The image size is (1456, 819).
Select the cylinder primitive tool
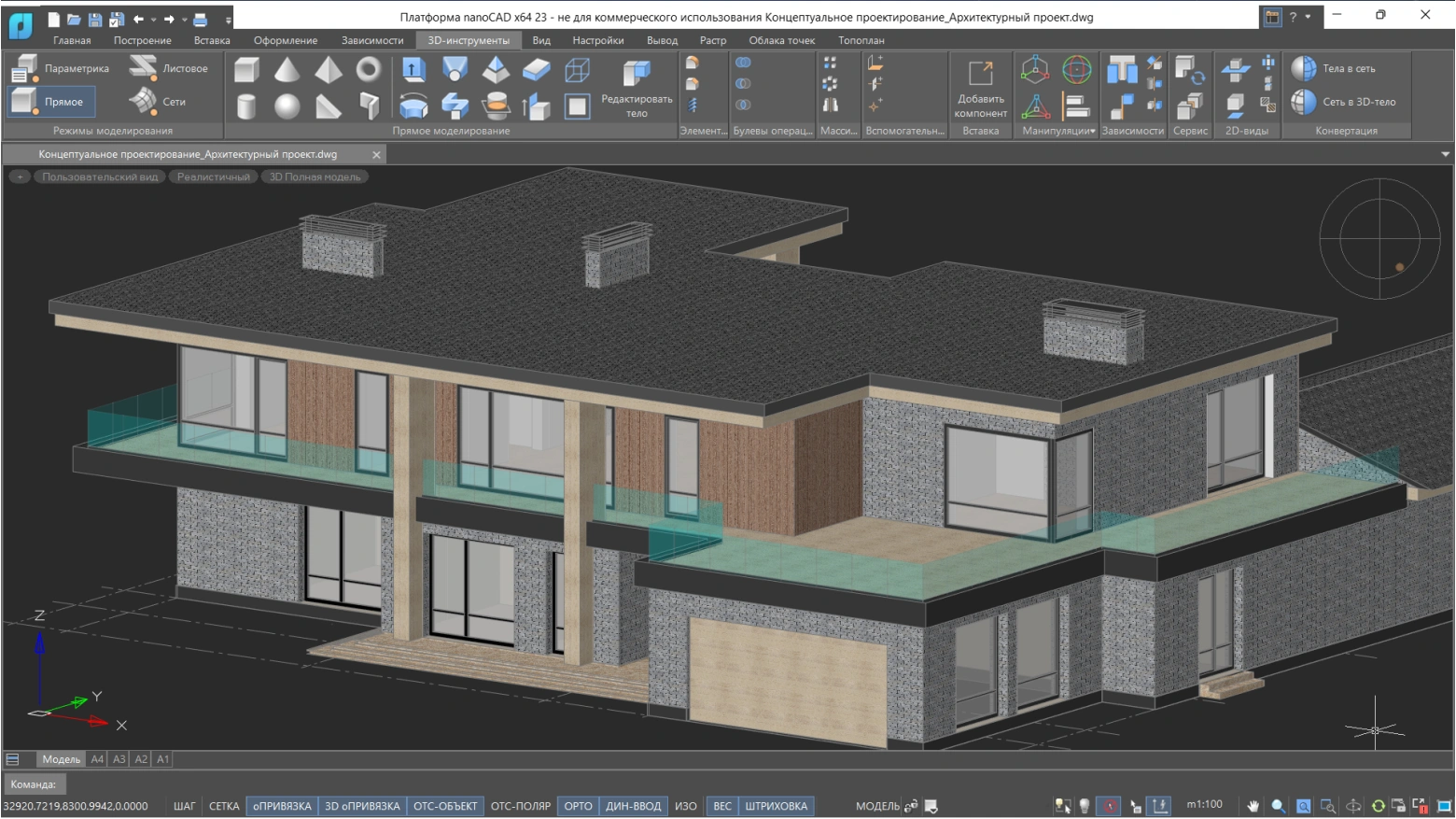[246, 106]
